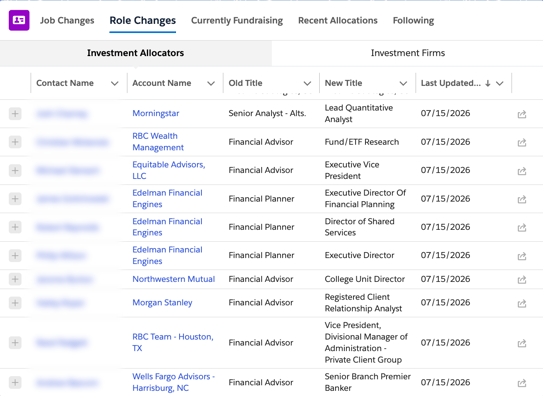
Task: Open share icon for Northwestern Mutual row
Action: click(522, 280)
